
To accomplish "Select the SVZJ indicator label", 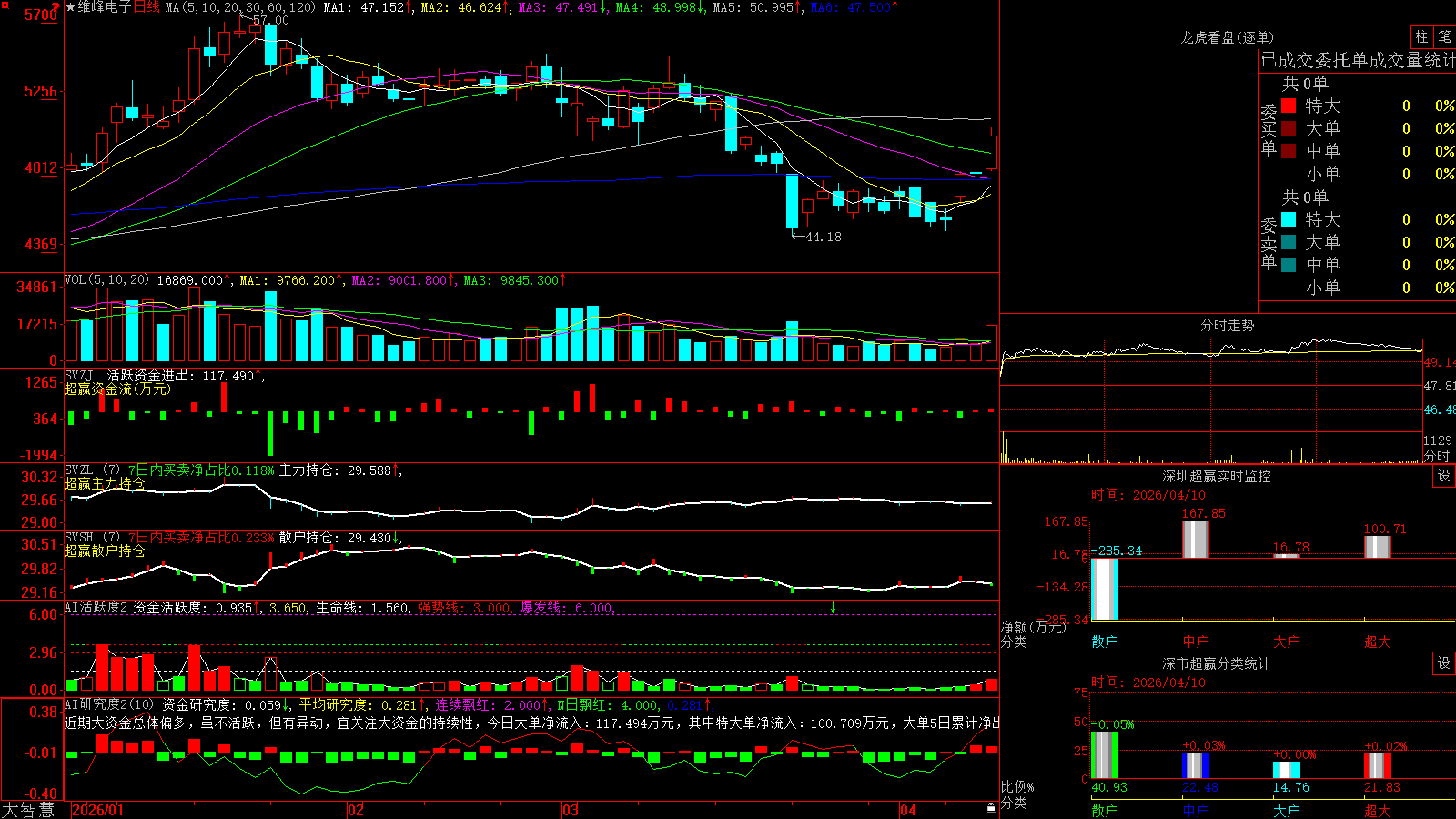I will pyautogui.click(x=78, y=375).
